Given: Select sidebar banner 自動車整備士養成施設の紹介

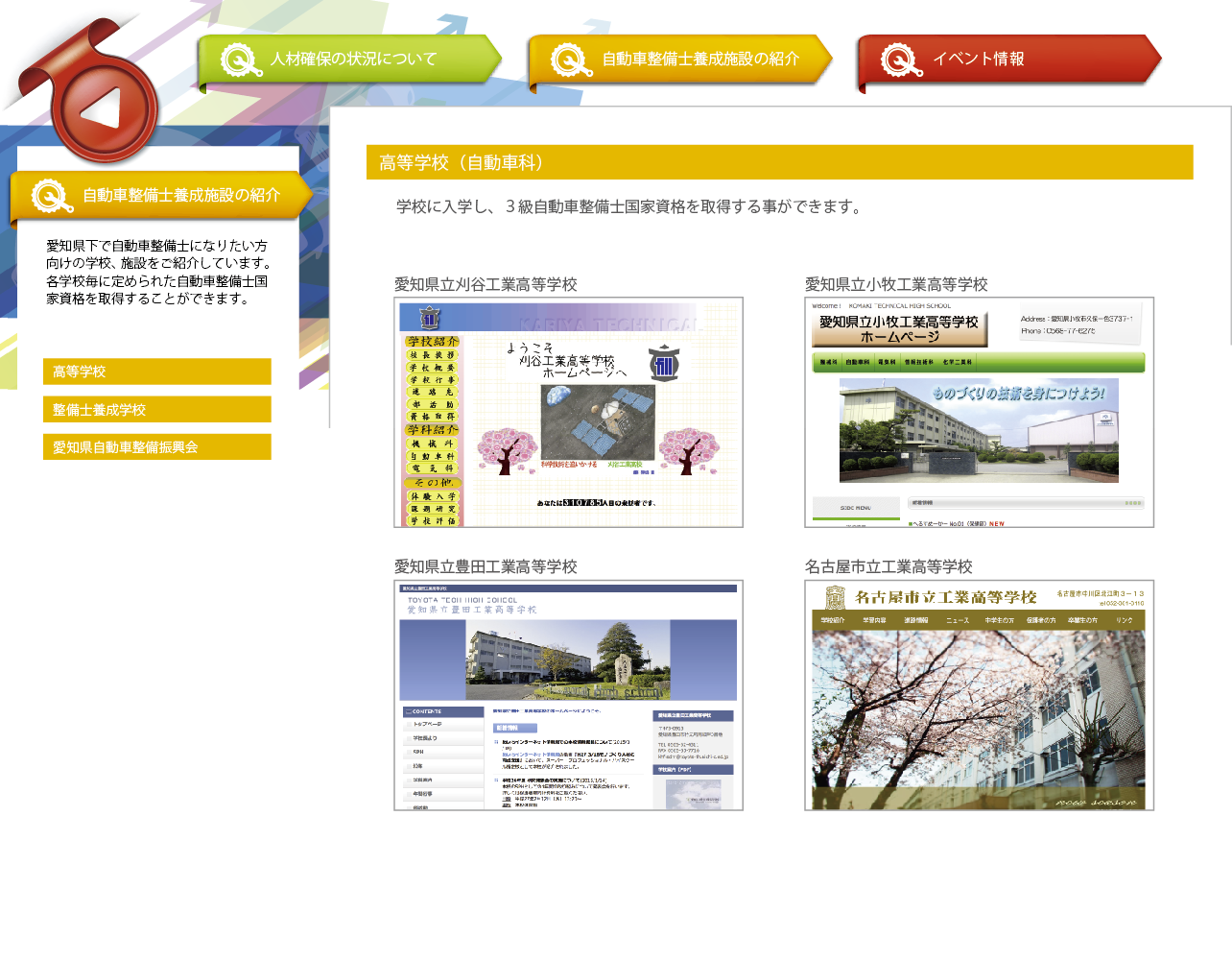Looking at the screenshot, I should 161,196.
